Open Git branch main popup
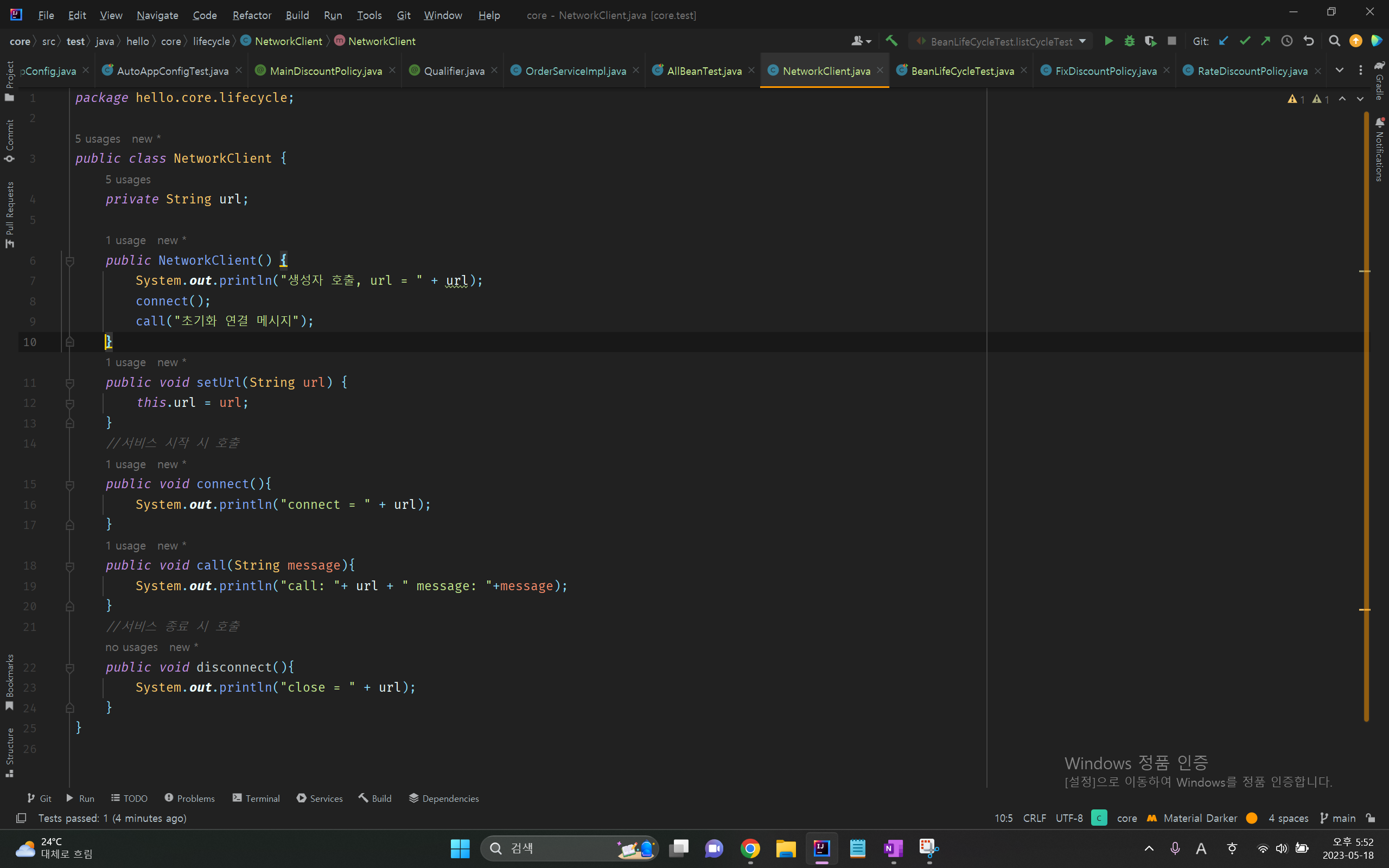The image size is (1389, 868). pos(1338,818)
